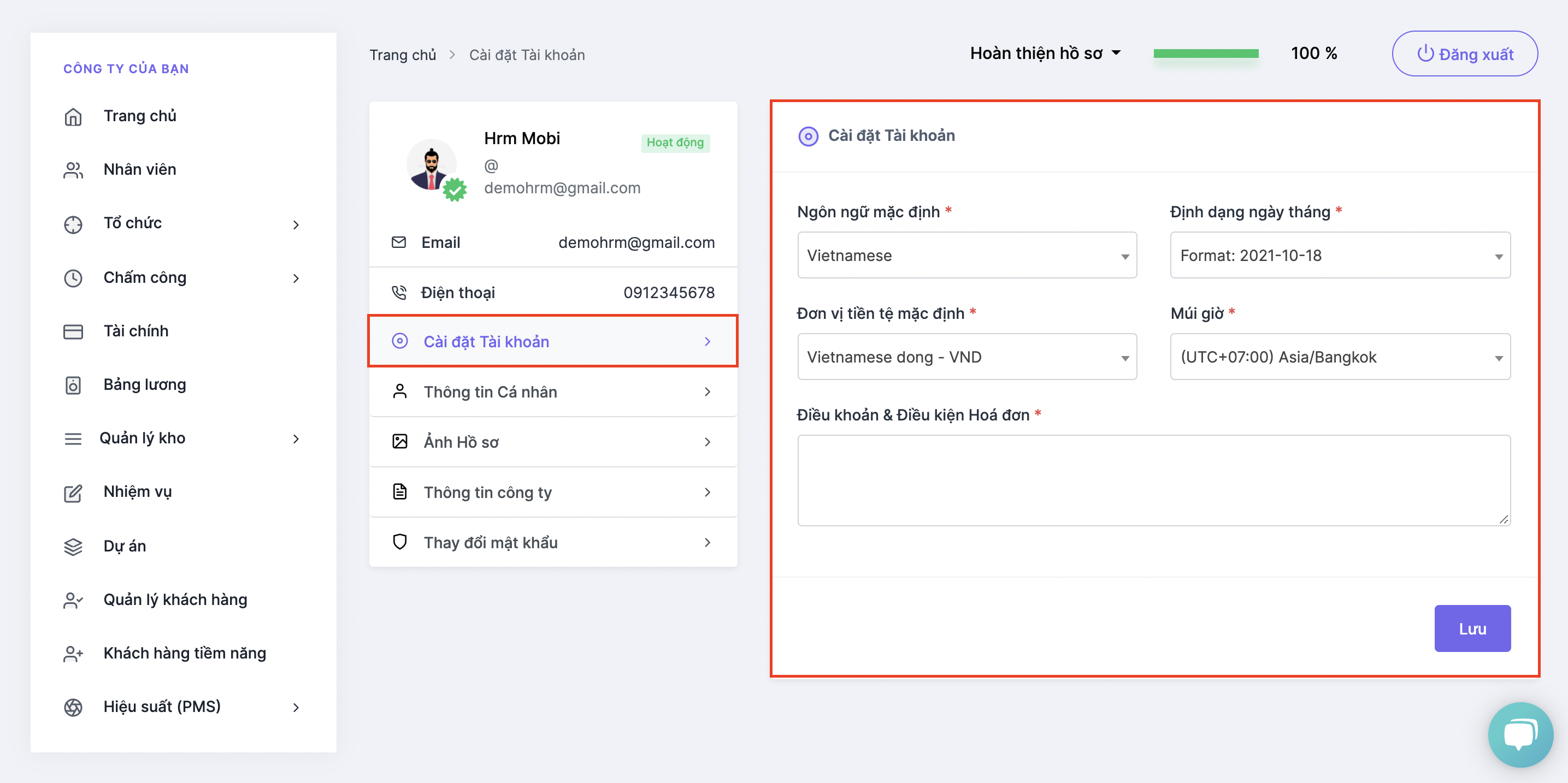The image size is (1568, 783).
Task: Click the layers icon beside Dự án
Action: point(73,547)
